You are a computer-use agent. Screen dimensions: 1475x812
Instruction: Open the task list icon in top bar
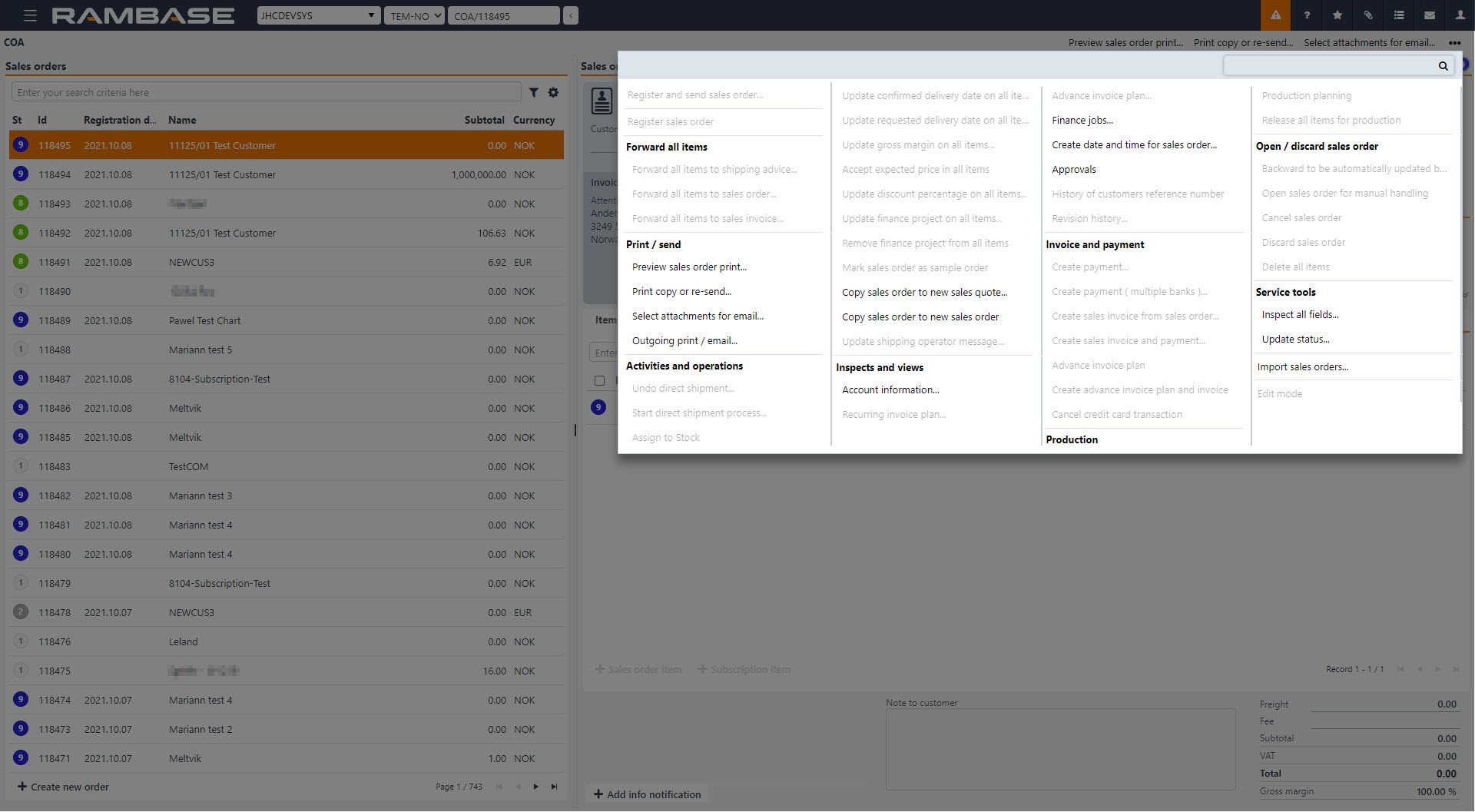(x=1398, y=15)
